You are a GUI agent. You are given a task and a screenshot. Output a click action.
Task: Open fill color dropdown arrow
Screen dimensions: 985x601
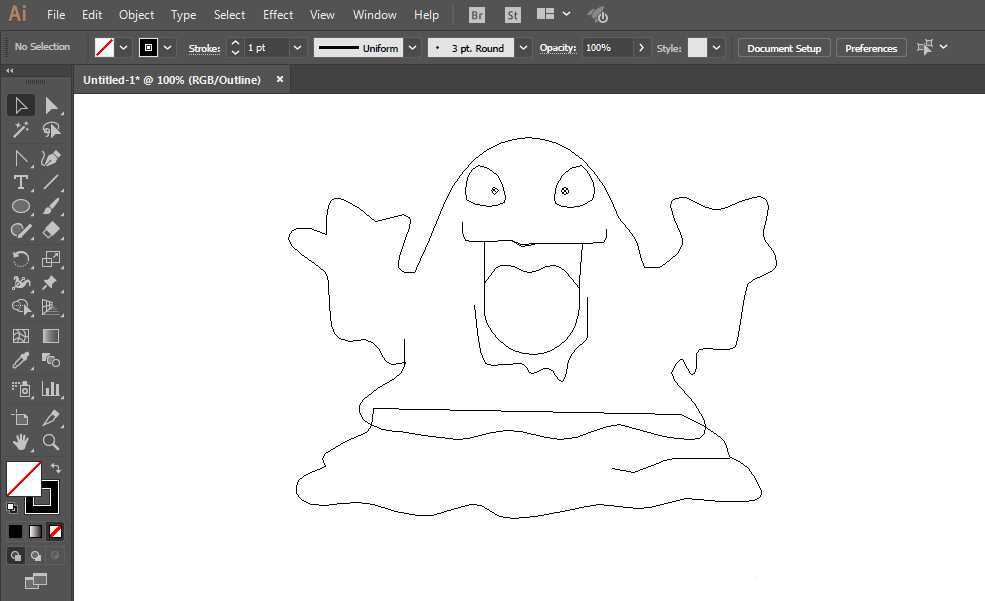click(x=124, y=48)
